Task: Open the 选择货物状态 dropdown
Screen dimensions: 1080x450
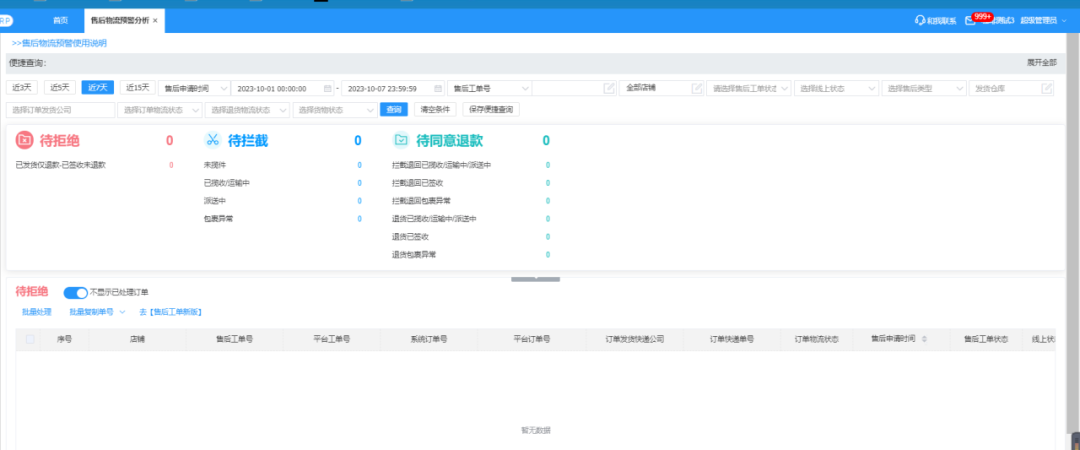Action: (335, 110)
